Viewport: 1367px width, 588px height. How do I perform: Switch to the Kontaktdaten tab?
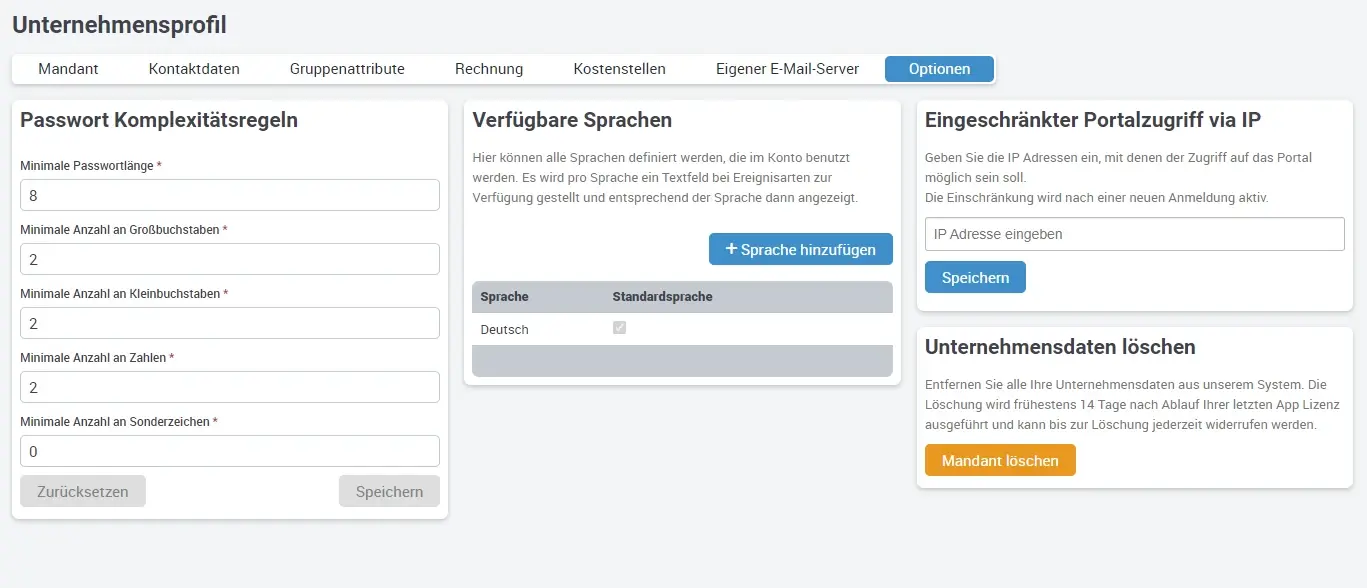tap(194, 69)
